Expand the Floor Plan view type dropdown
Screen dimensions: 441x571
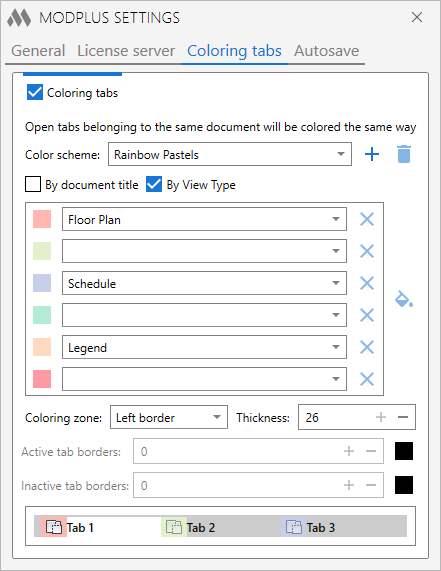pos(204,219)
